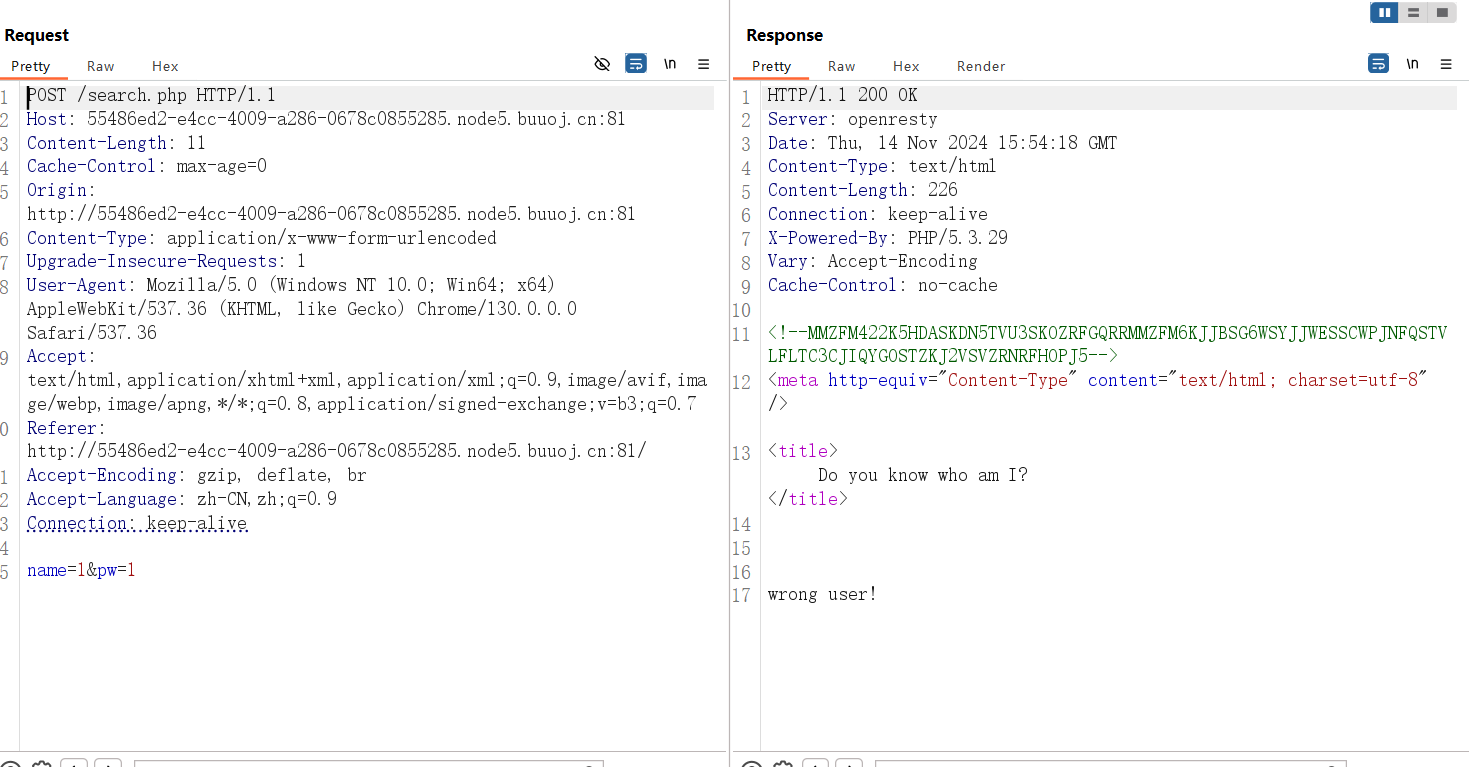Open the Hex tab in the Request panel

point(165,66)
